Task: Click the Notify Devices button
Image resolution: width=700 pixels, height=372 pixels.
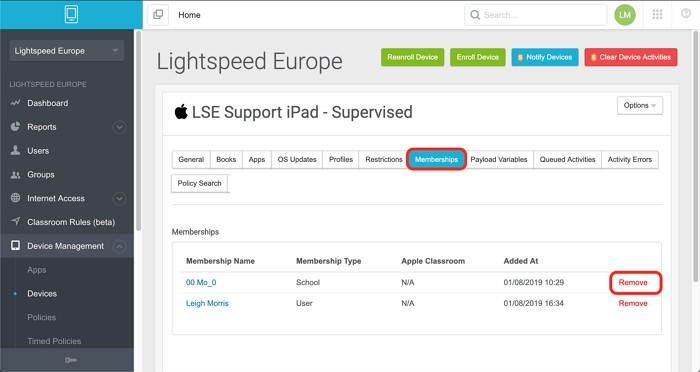Action: [x=545, y=57]
